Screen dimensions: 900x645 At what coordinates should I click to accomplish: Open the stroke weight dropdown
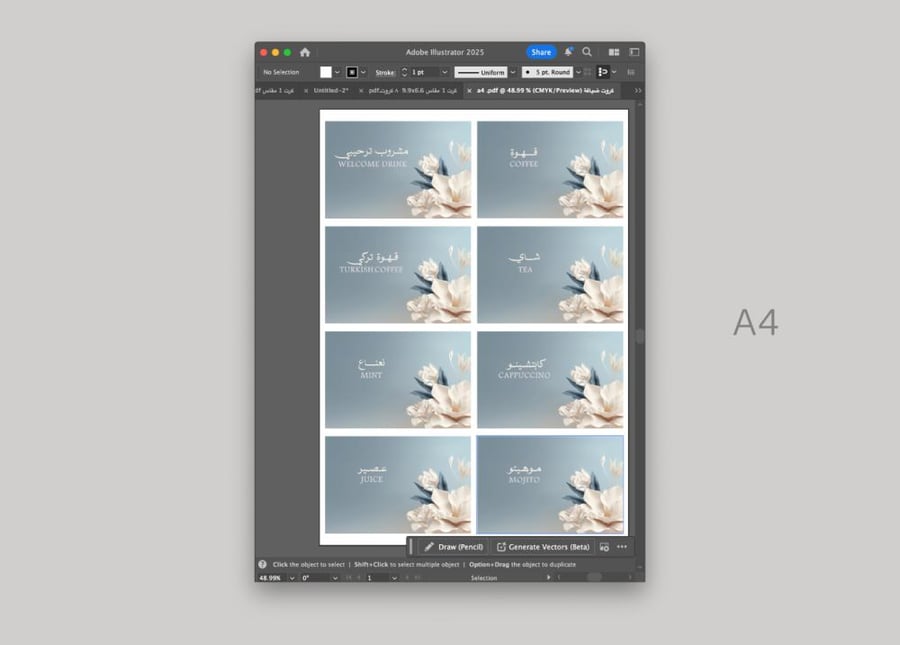(444, 72)
